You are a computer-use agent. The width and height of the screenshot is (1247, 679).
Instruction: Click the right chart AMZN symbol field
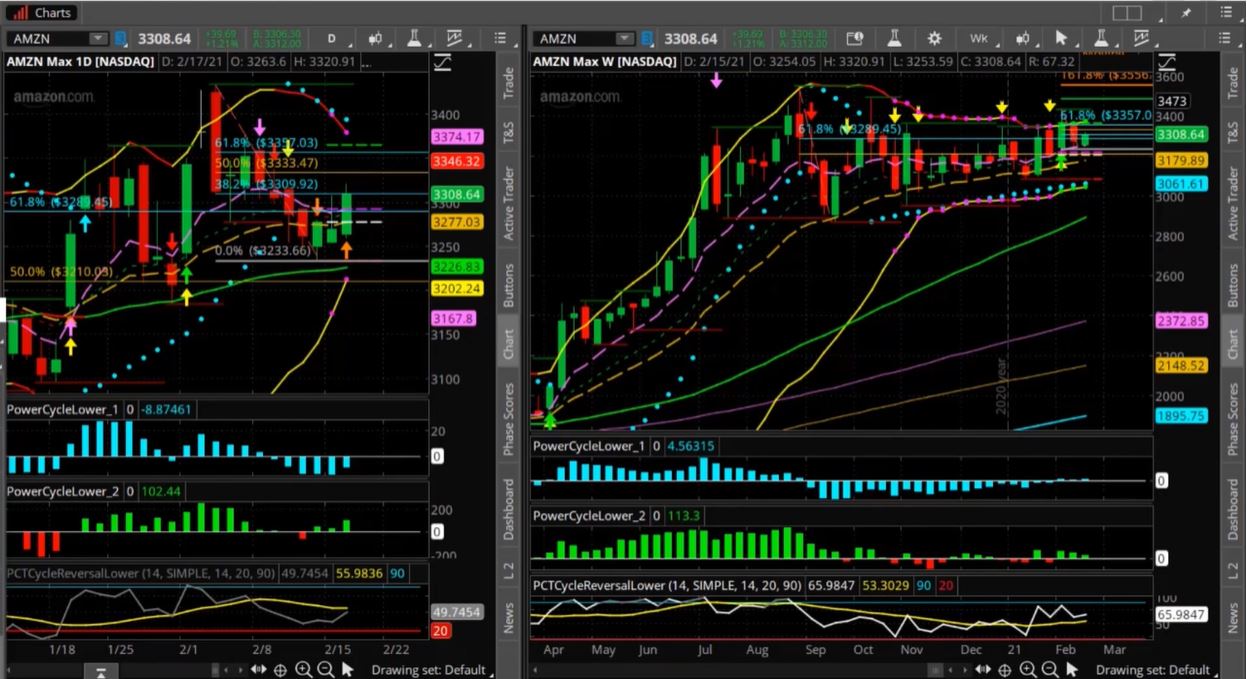[585, 39]
